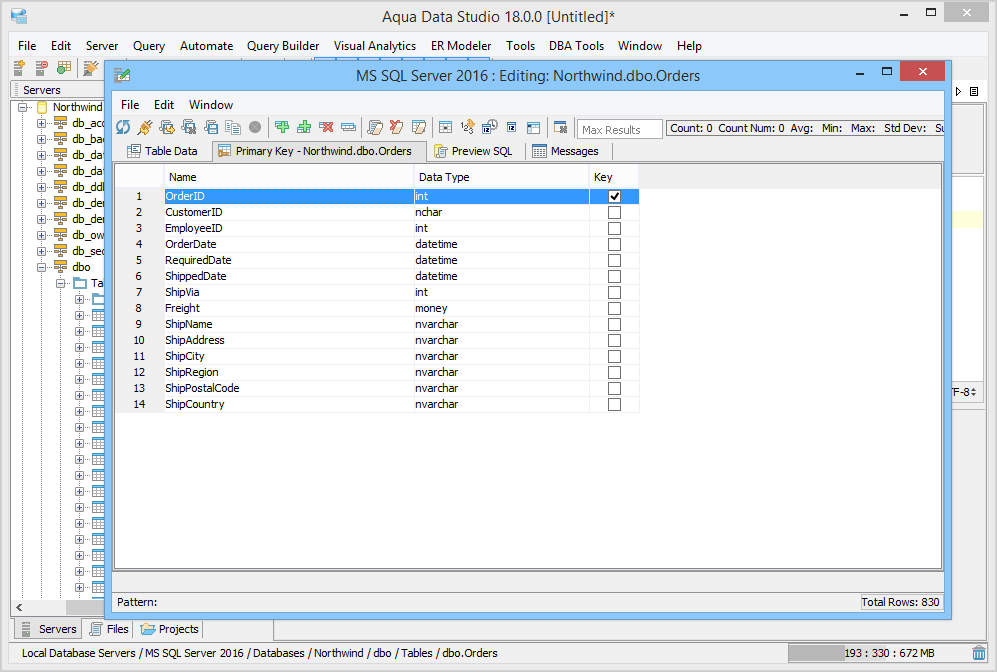Expand the db_bac schema node
The height and width of the screenshot is (672, 997).
pos(41,139)
